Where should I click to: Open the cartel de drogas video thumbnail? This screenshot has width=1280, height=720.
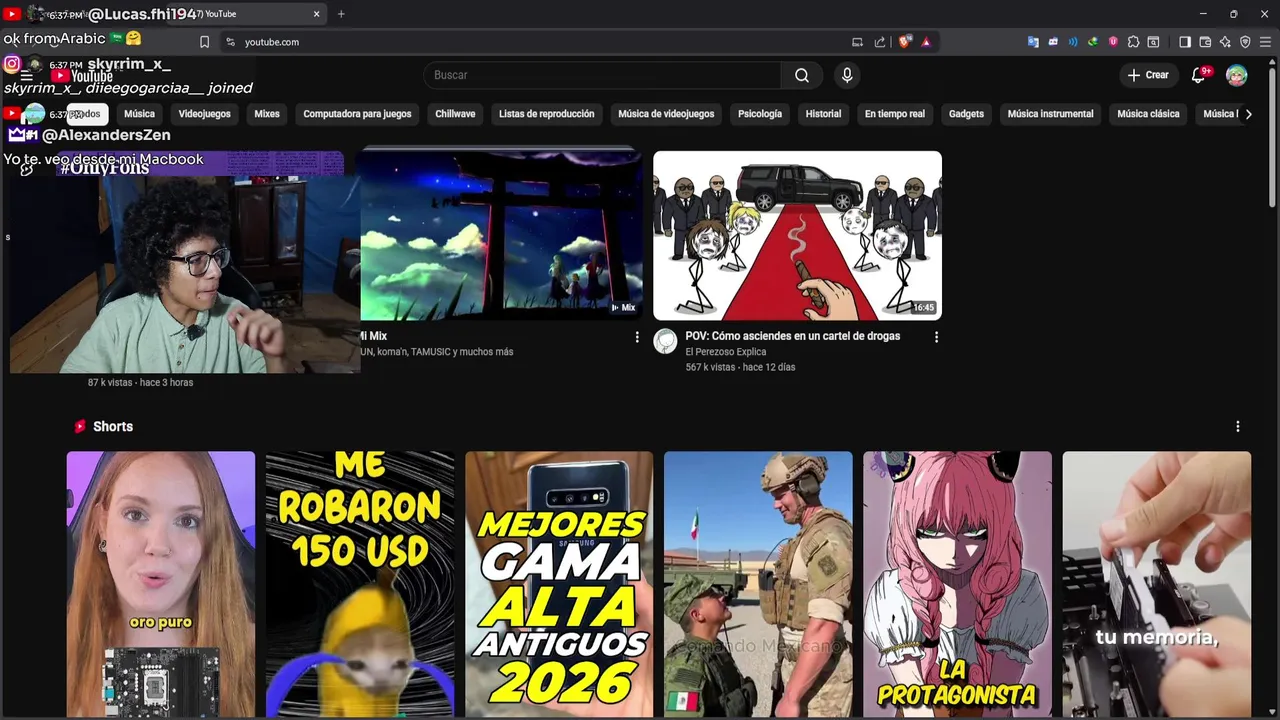pyautogui.click(x=797, y=235)
